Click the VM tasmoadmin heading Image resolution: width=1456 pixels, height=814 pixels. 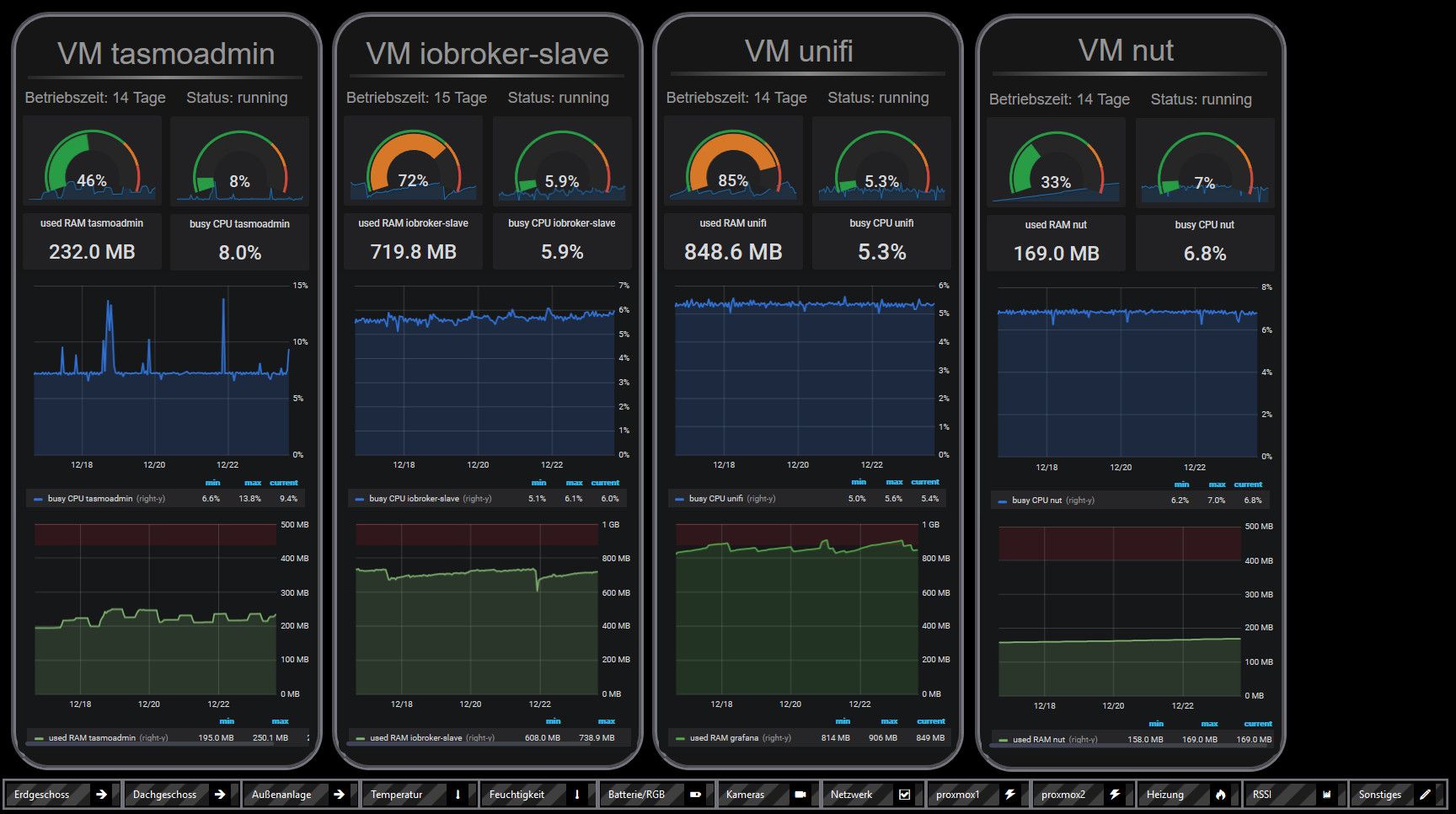click(x=166, y=54)
